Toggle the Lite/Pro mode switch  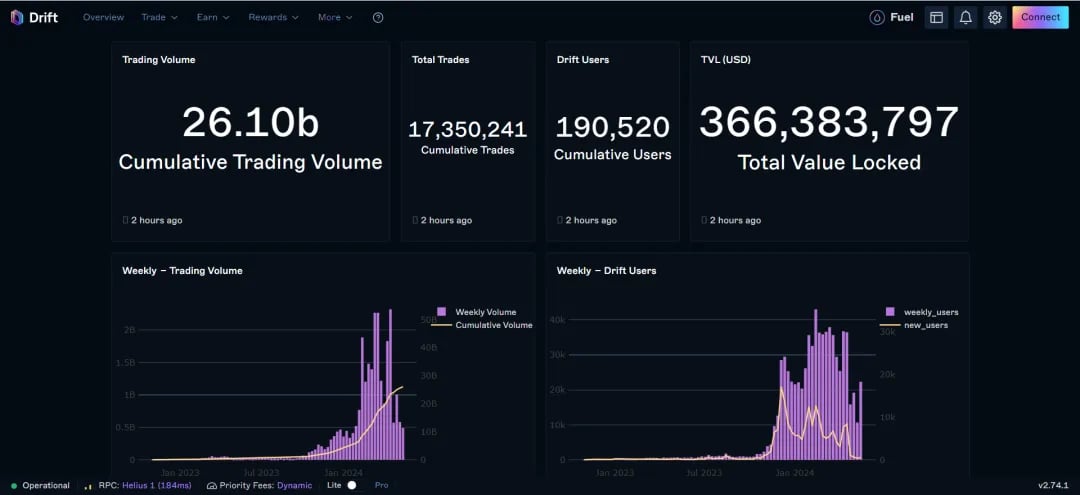352,485
